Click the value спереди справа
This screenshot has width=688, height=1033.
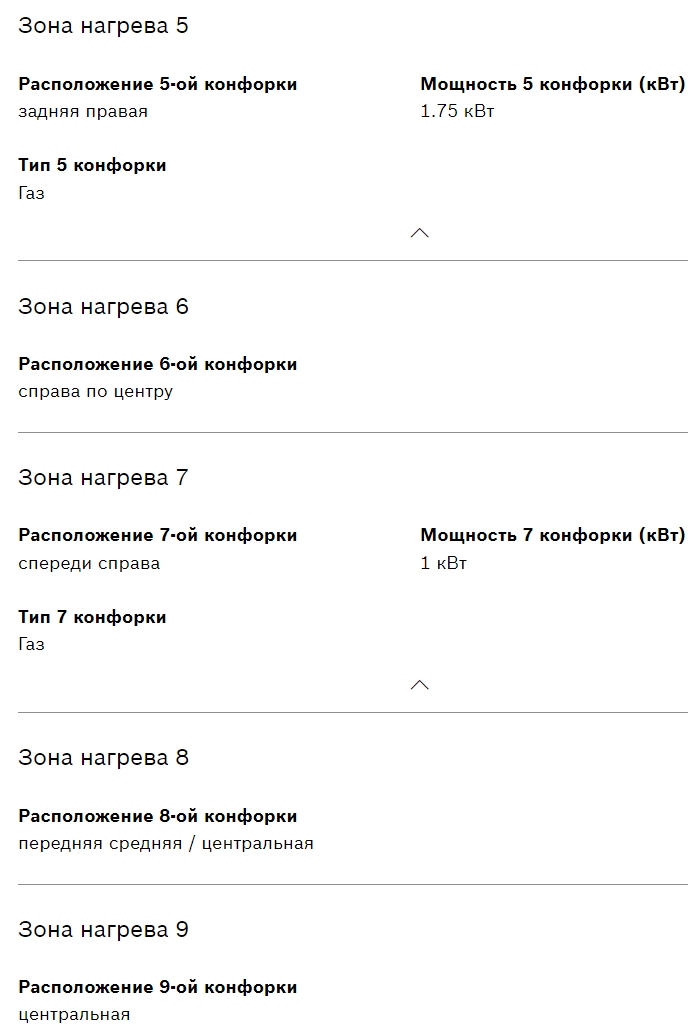[89, 563]
